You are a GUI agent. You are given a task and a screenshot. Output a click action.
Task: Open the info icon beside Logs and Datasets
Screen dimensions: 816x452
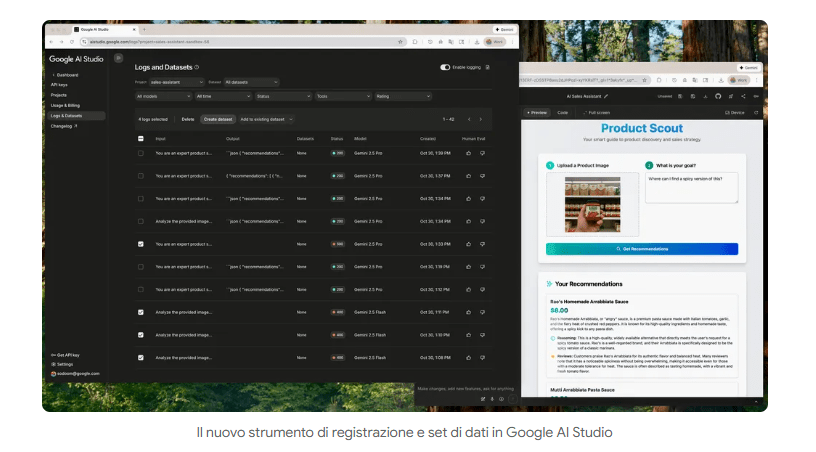tap(197, 67)
